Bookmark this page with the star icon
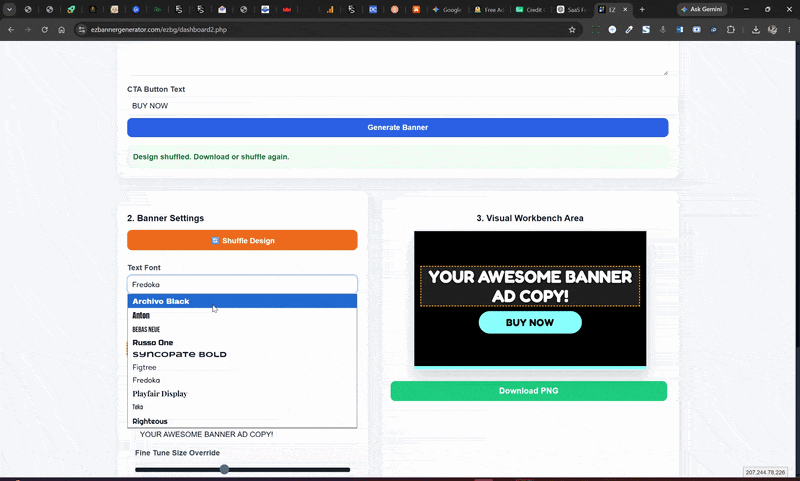The image size is (800, 481). (x=572, y=30)
